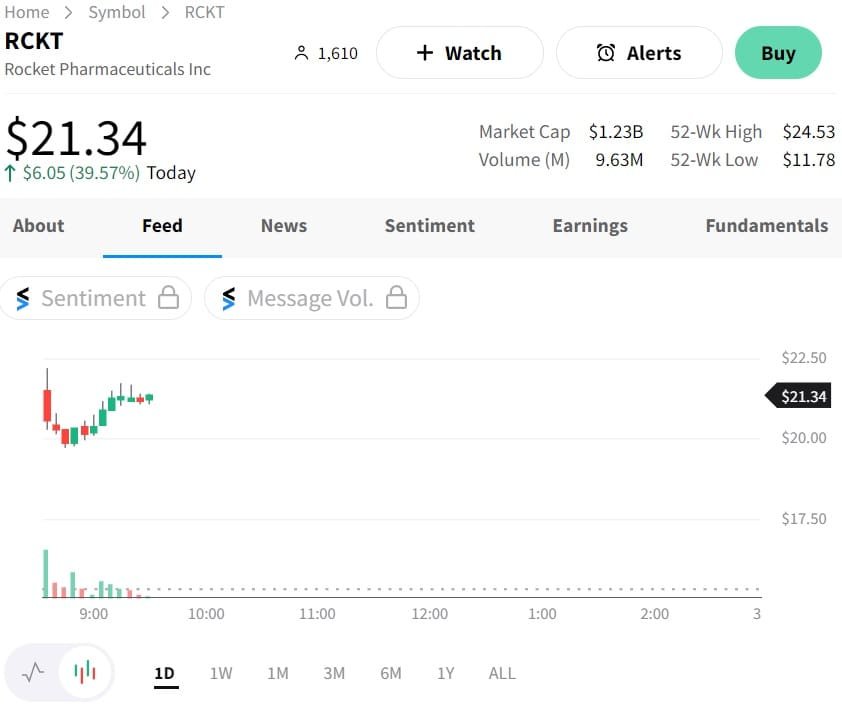Add RCKT to watchlist with Watch
Image resolution: width=842 pixels, height=714 pixels.
pyautogui.click(x=459, y=53)
